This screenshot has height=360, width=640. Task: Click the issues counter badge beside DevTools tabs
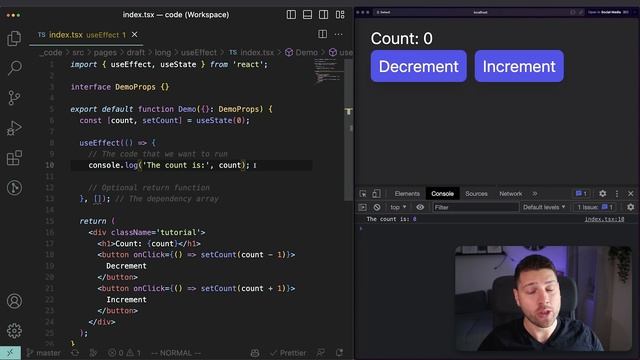tap(581, 193)
